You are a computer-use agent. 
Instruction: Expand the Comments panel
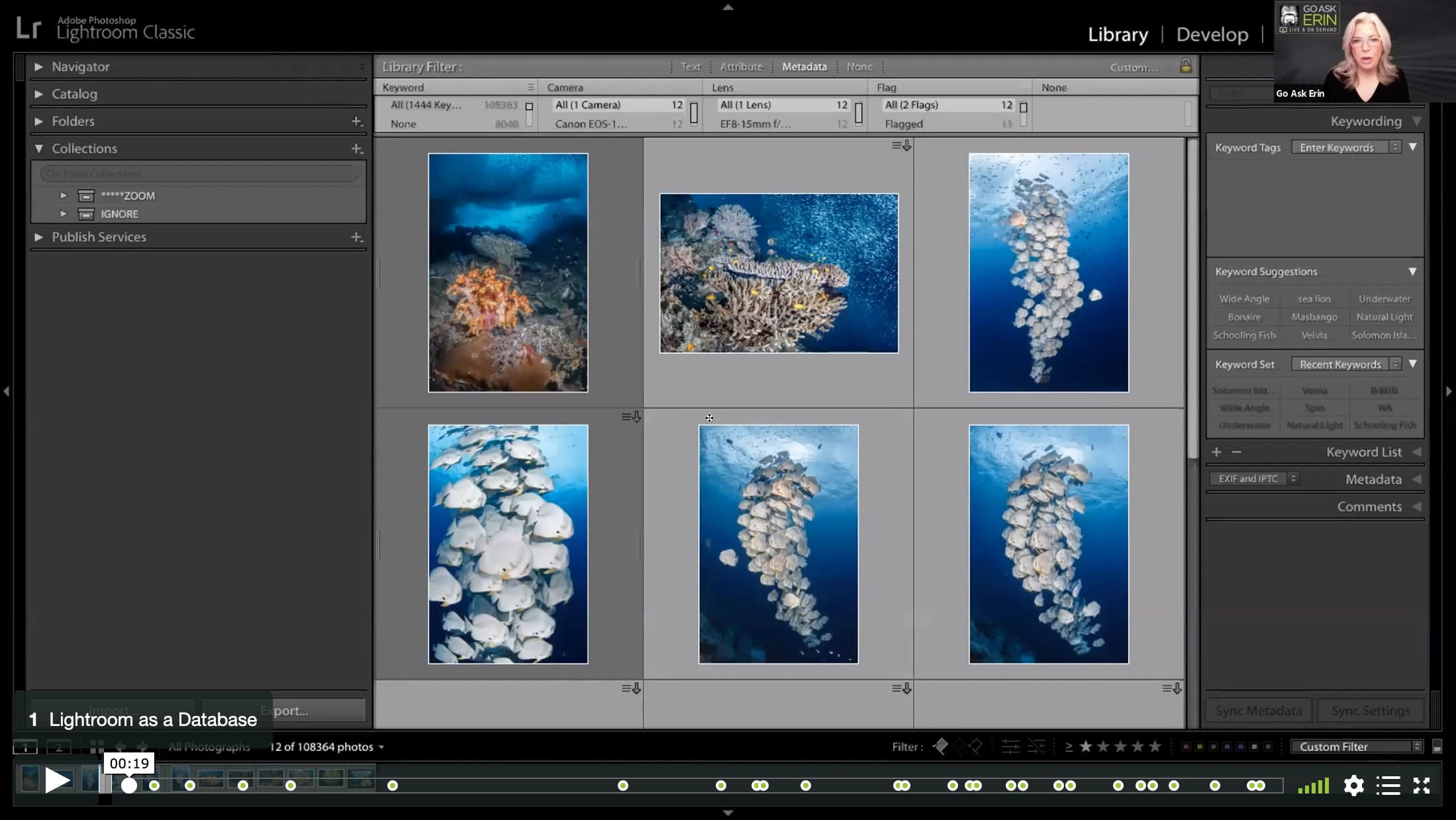pos(1417,506)
